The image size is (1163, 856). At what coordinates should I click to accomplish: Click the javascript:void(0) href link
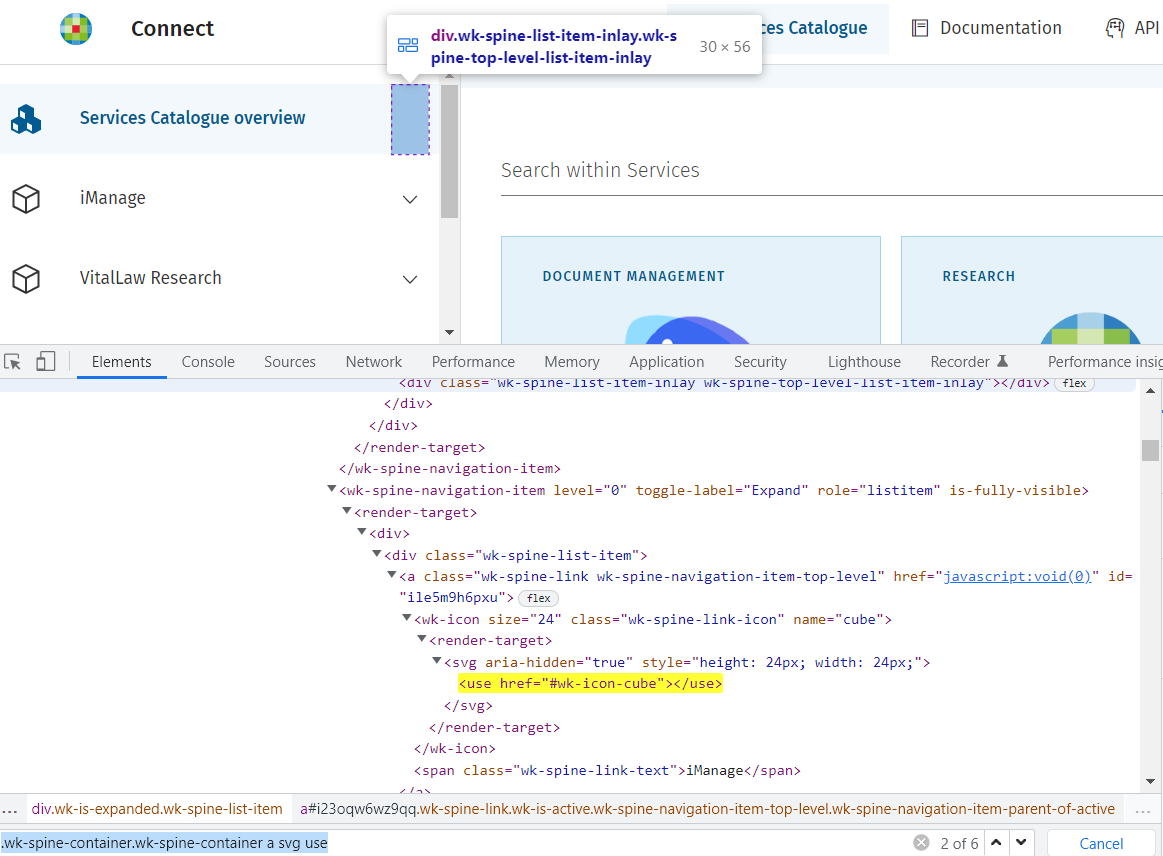pyautogui.click(x=1017, y=576)
